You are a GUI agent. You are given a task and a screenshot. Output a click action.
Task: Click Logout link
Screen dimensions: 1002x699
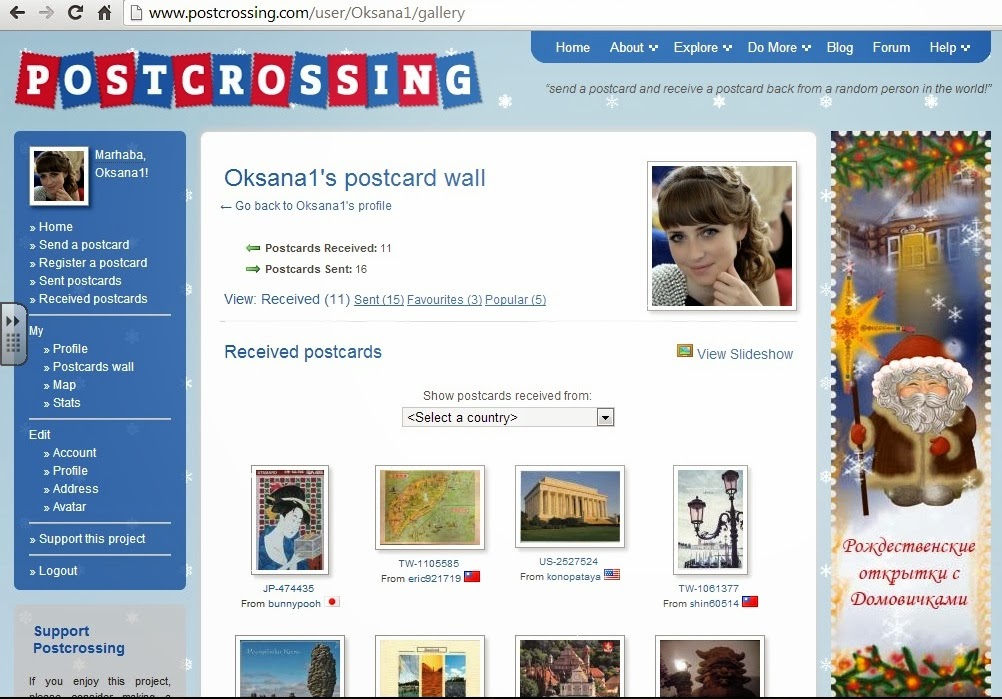pos(58,571)
